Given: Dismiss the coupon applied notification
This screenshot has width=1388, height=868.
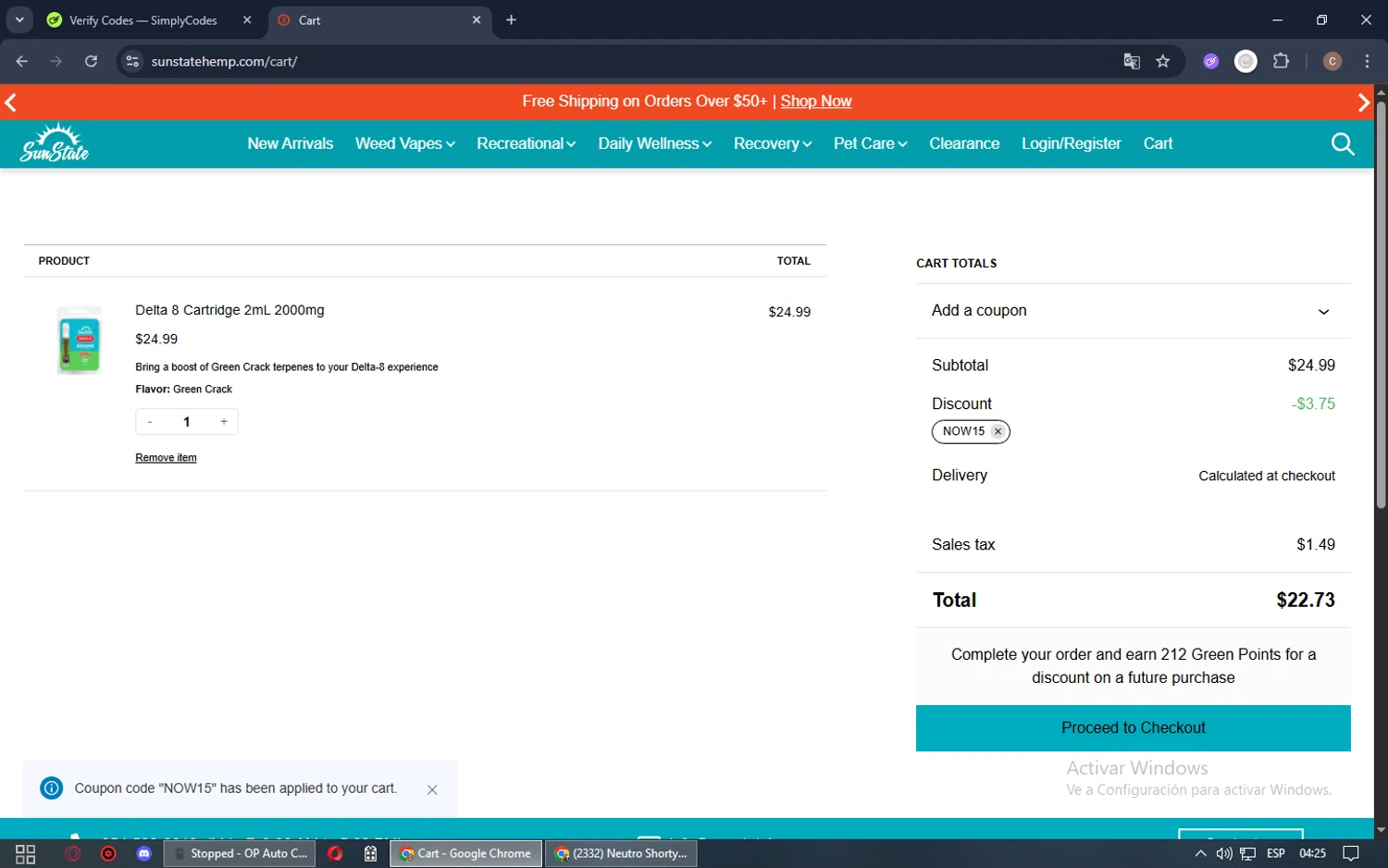Looking at the screenshot, I should (432, 789).
